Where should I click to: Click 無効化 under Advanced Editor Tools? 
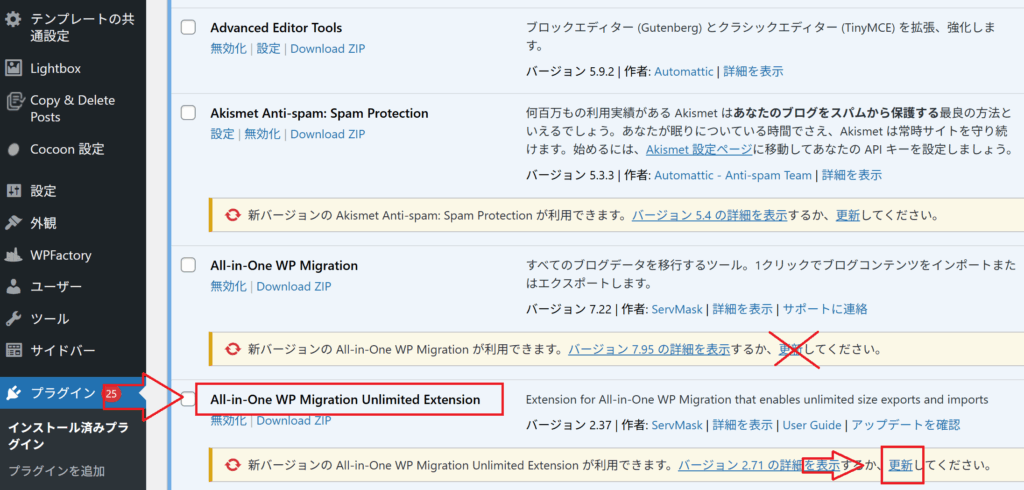click(229, 49)
